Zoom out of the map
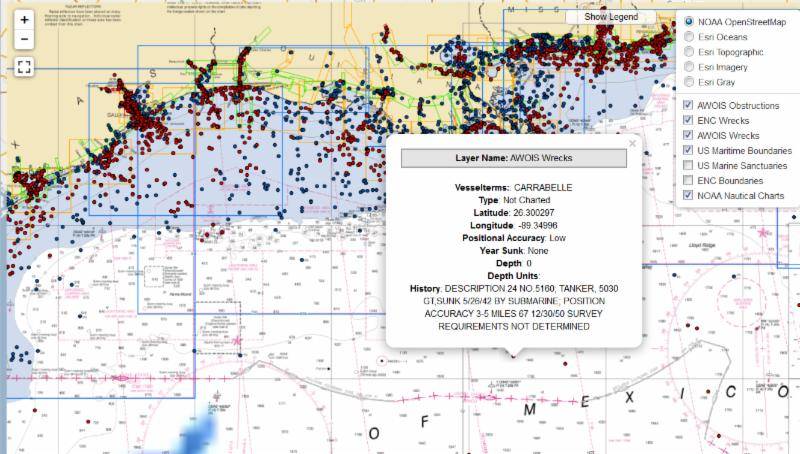The width and height of the screenshot is (800, 454). (x=25, y=40)
